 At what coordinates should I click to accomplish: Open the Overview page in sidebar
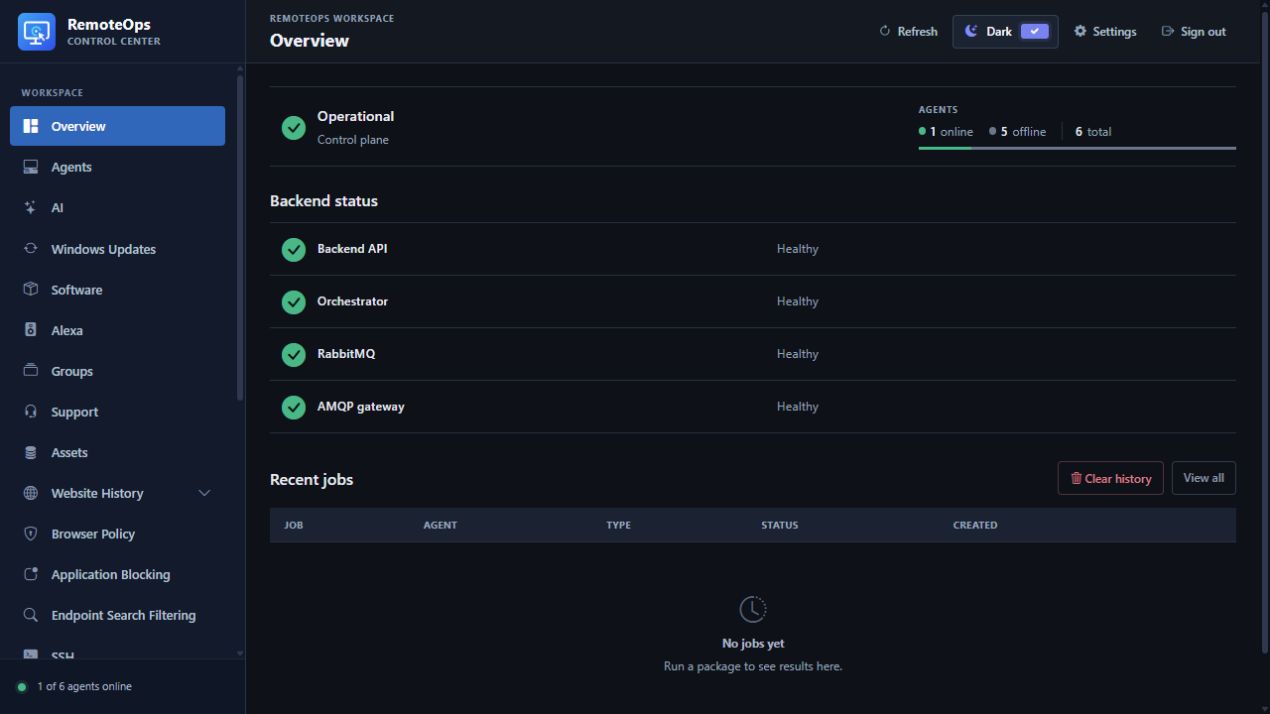point(117,126)
